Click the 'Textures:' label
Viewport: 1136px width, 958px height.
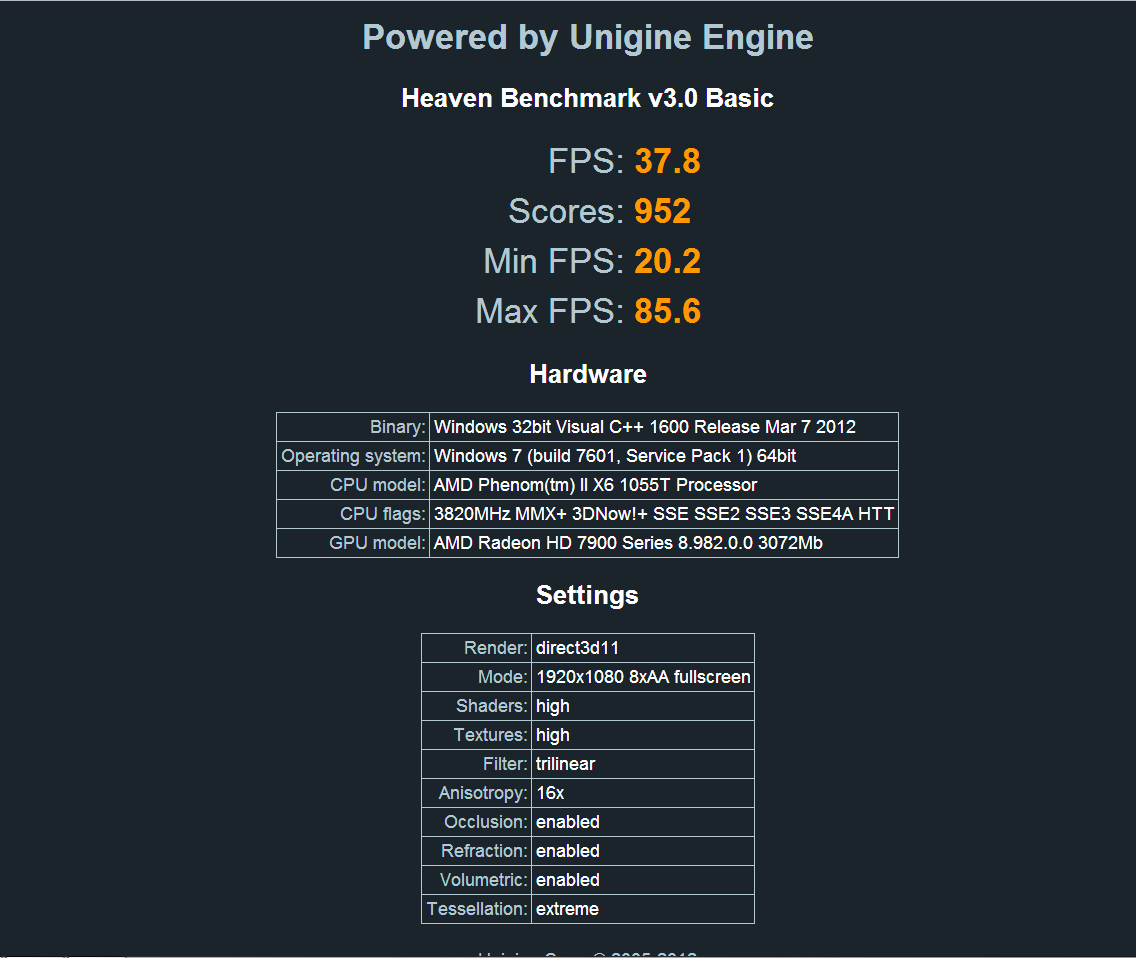pos(490,735)
